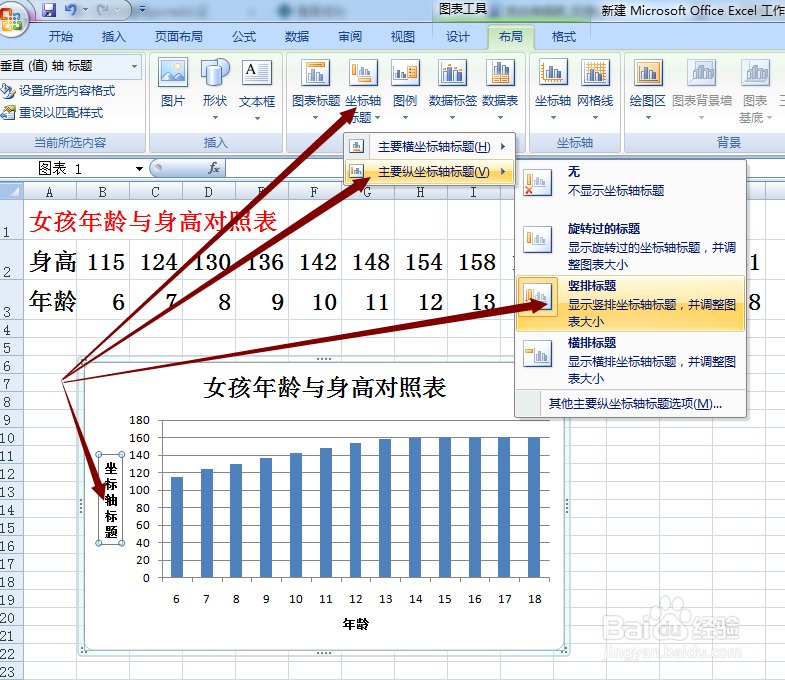Open the Plot Area (绘图区) options

tap(647, 89)
